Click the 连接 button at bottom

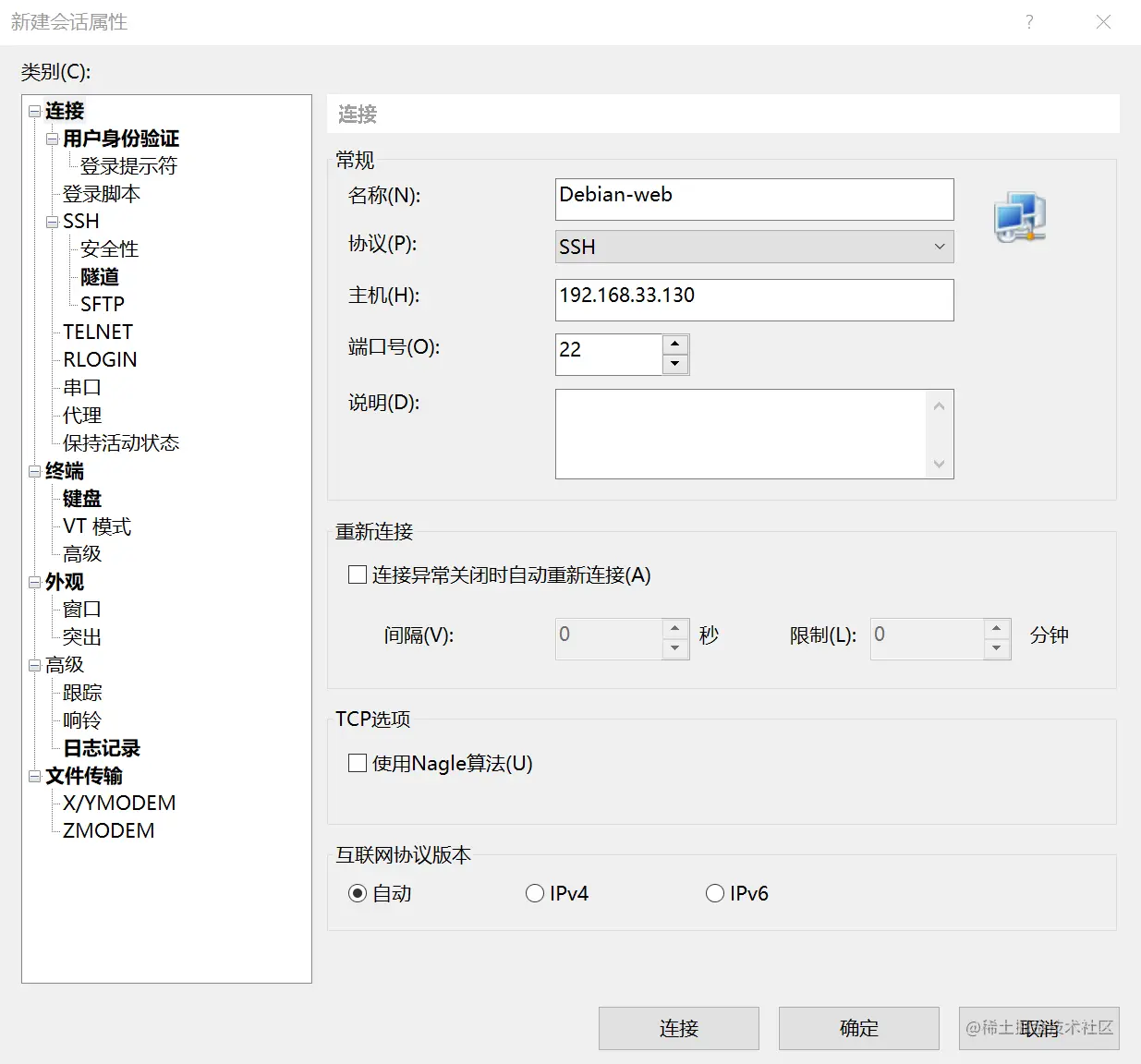tap(679, 1028)
